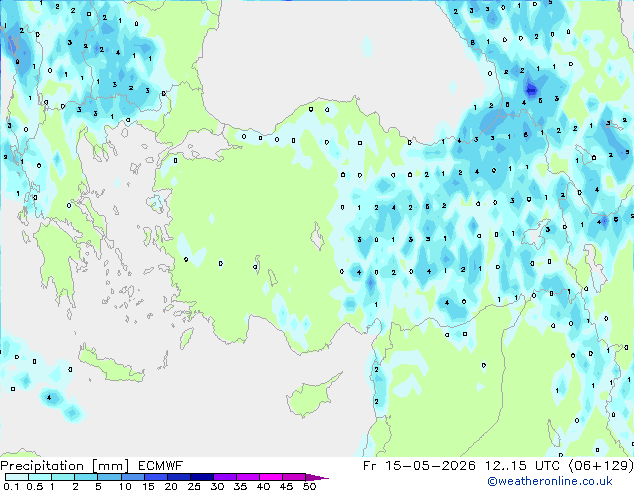Click the legend label "15"
The image size is (634, 490).
(x=148, y=486)
